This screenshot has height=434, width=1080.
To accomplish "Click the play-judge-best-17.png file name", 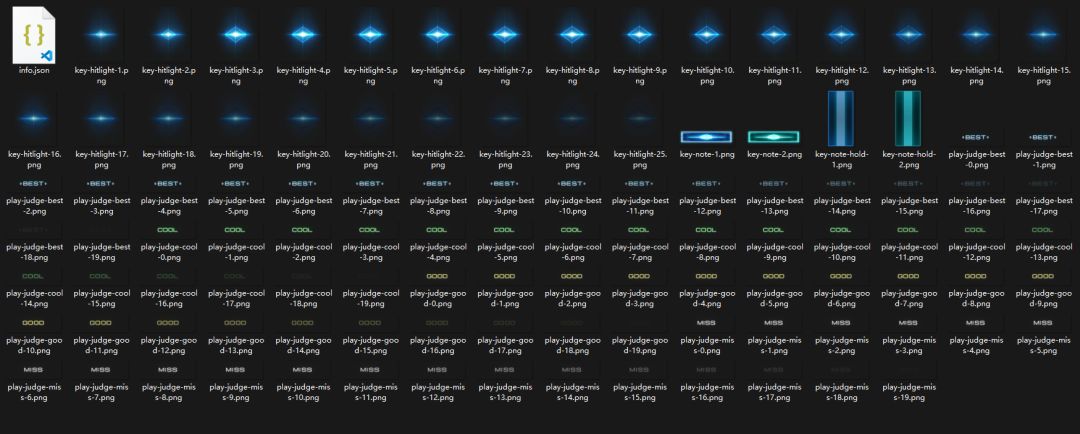I will [x=1043, y=205].
